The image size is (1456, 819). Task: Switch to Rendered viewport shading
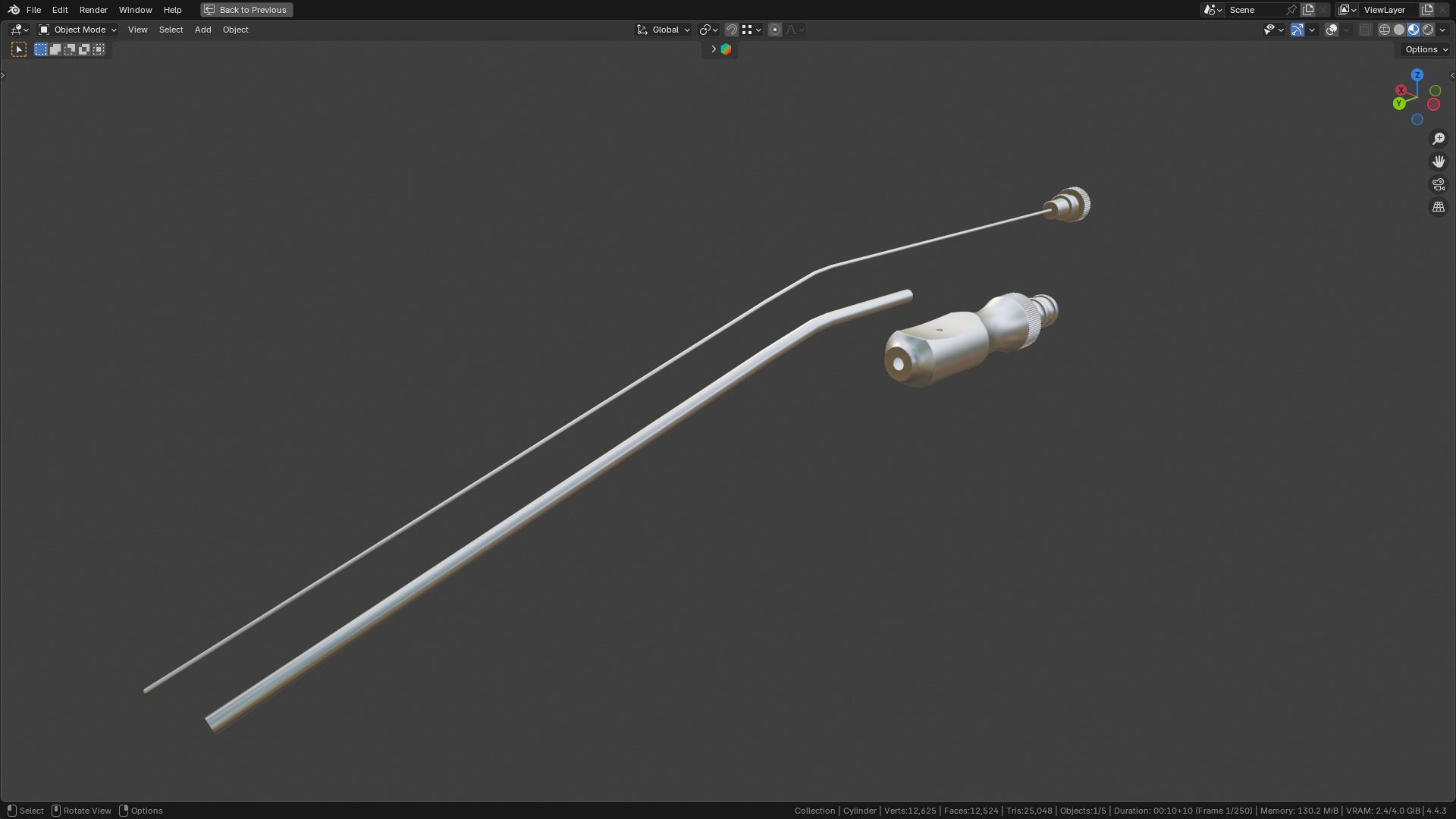1428,30
